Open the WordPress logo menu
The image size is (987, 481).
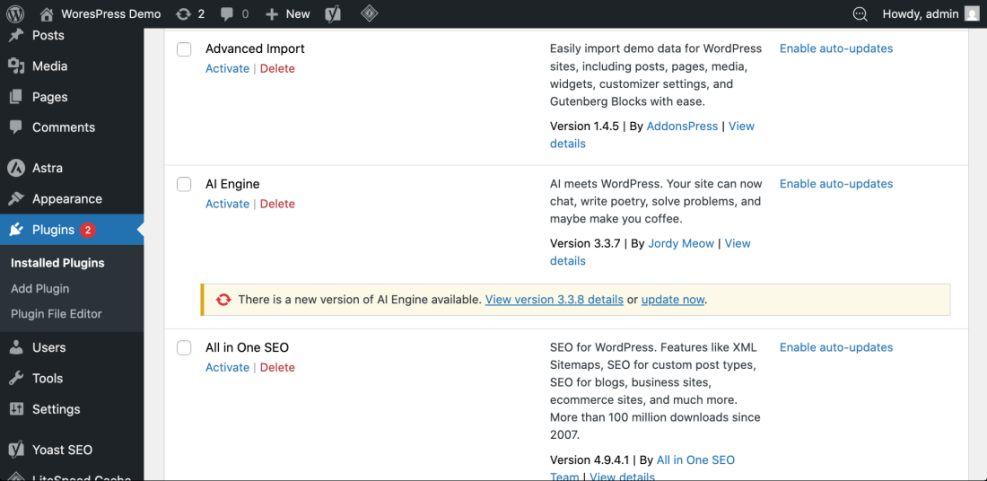coord(15,14)
